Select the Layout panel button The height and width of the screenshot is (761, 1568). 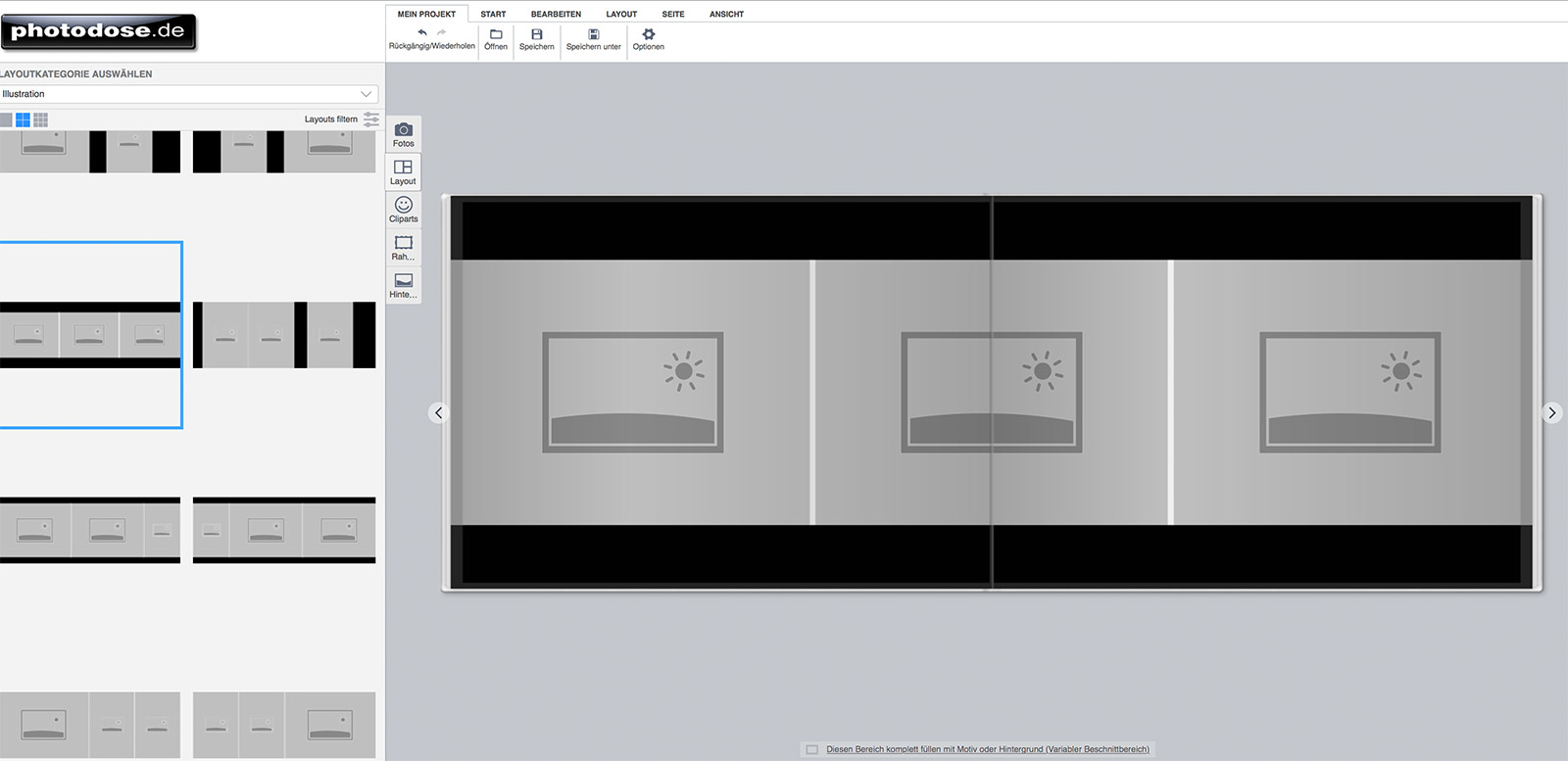tap(404, 172)
